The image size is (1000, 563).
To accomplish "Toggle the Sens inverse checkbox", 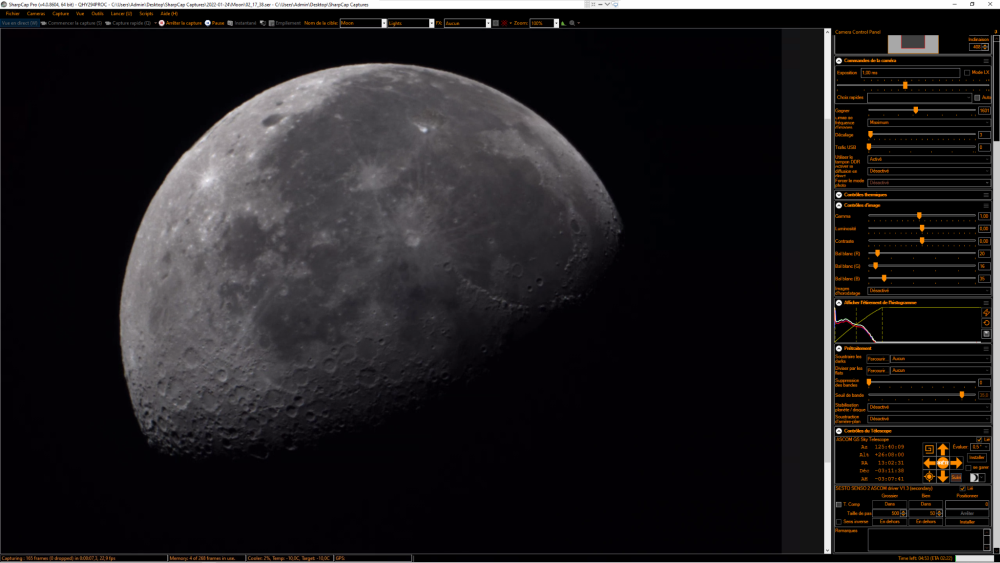I will click(839, 521).
